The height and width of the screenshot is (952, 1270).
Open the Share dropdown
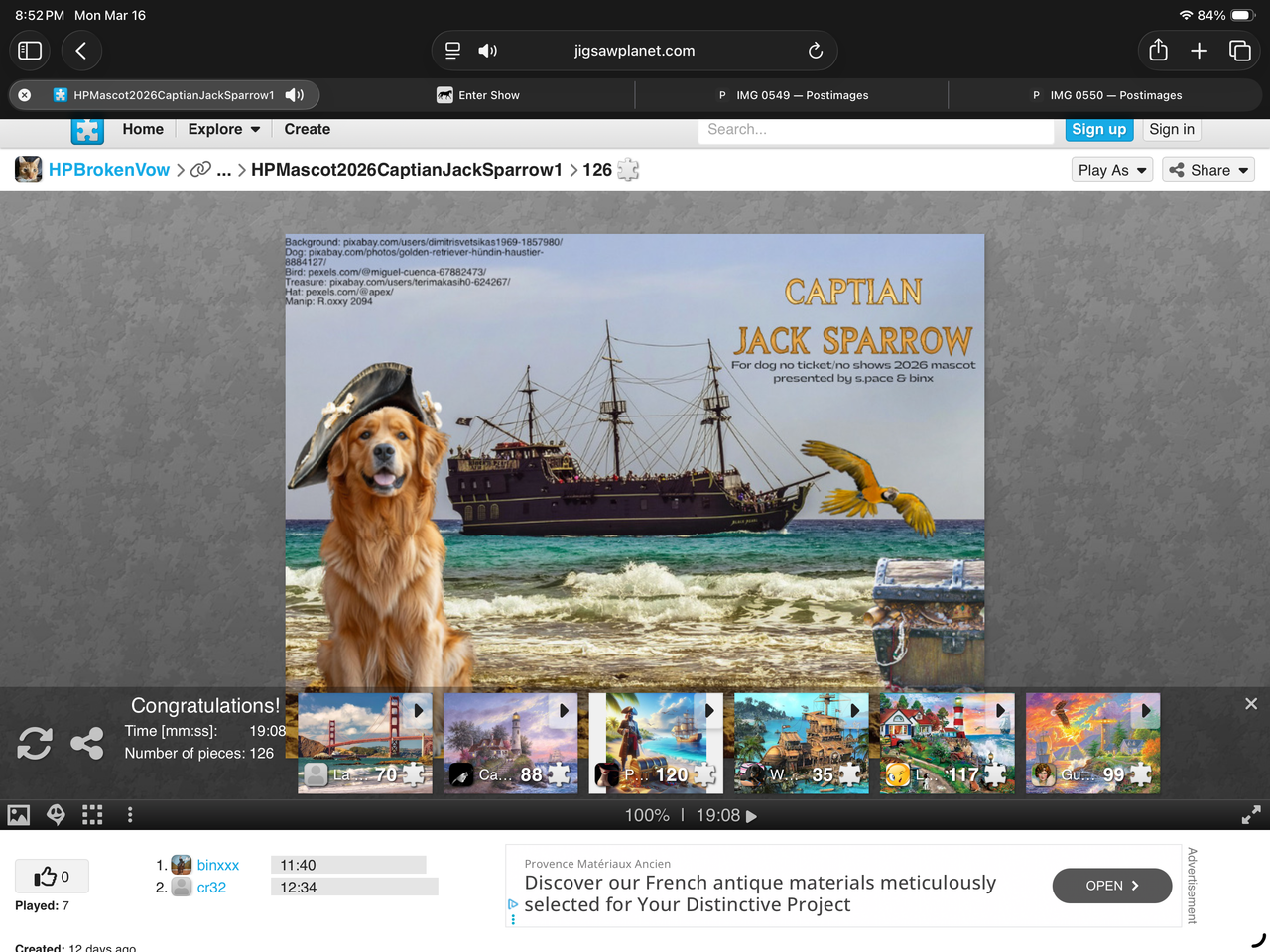coord(1208,170)
